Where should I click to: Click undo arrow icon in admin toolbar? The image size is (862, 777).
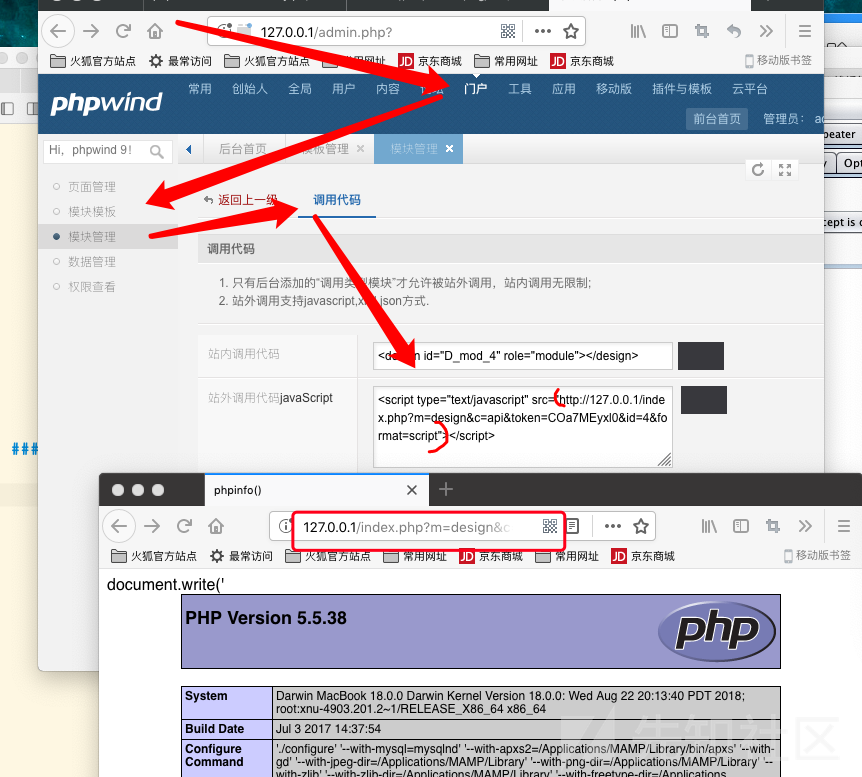pyautogui.click(x=734, y=31)
